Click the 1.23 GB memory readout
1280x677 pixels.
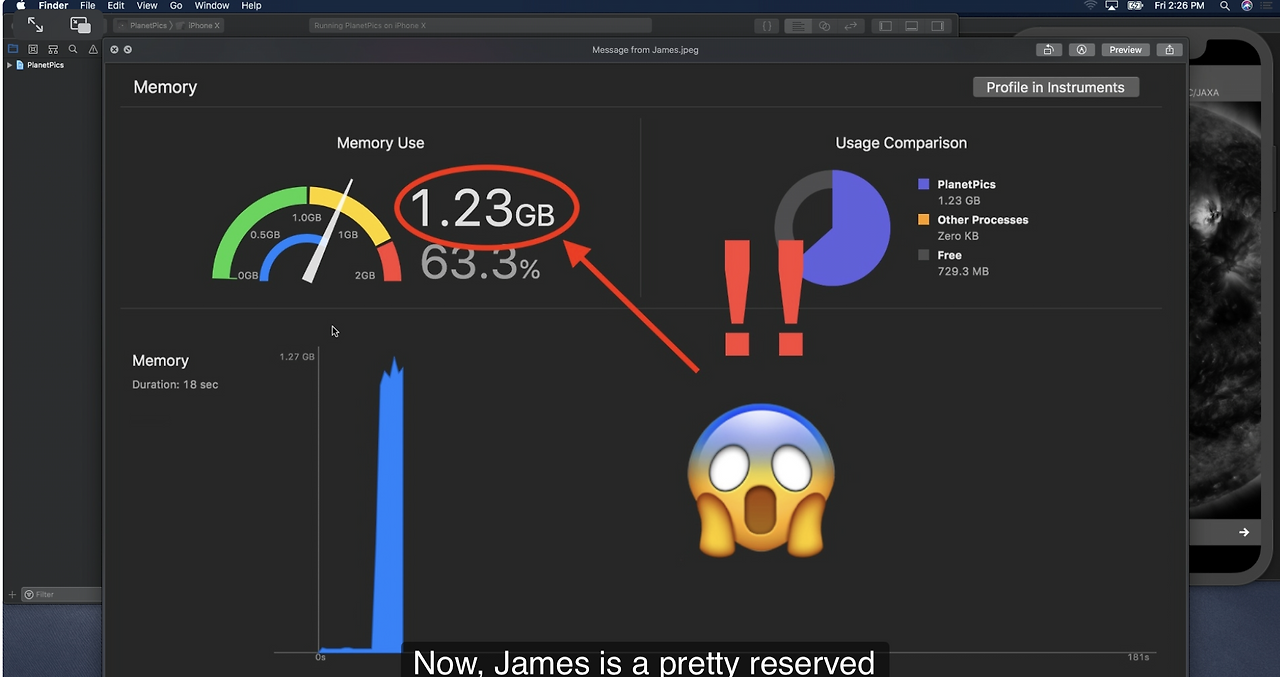[482, 209]
